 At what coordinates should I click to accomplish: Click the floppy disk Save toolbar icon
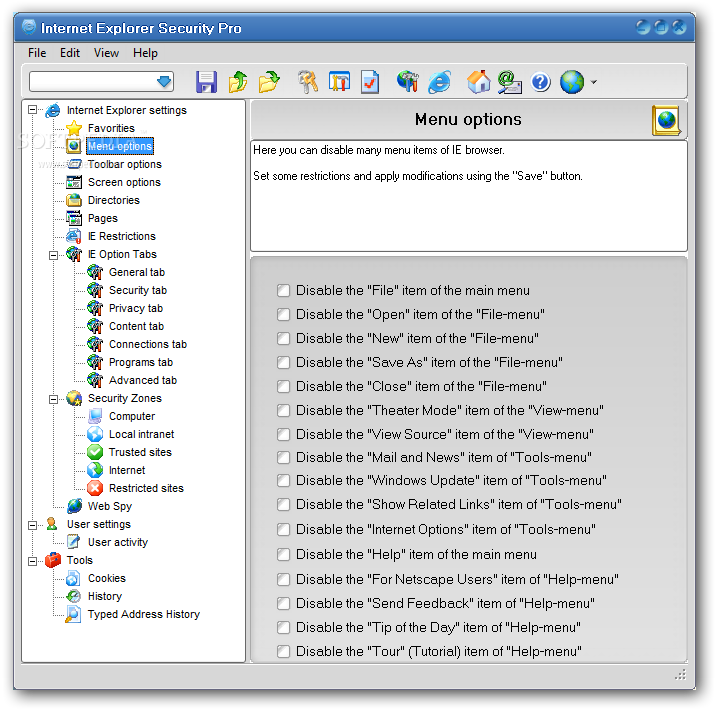206,82
